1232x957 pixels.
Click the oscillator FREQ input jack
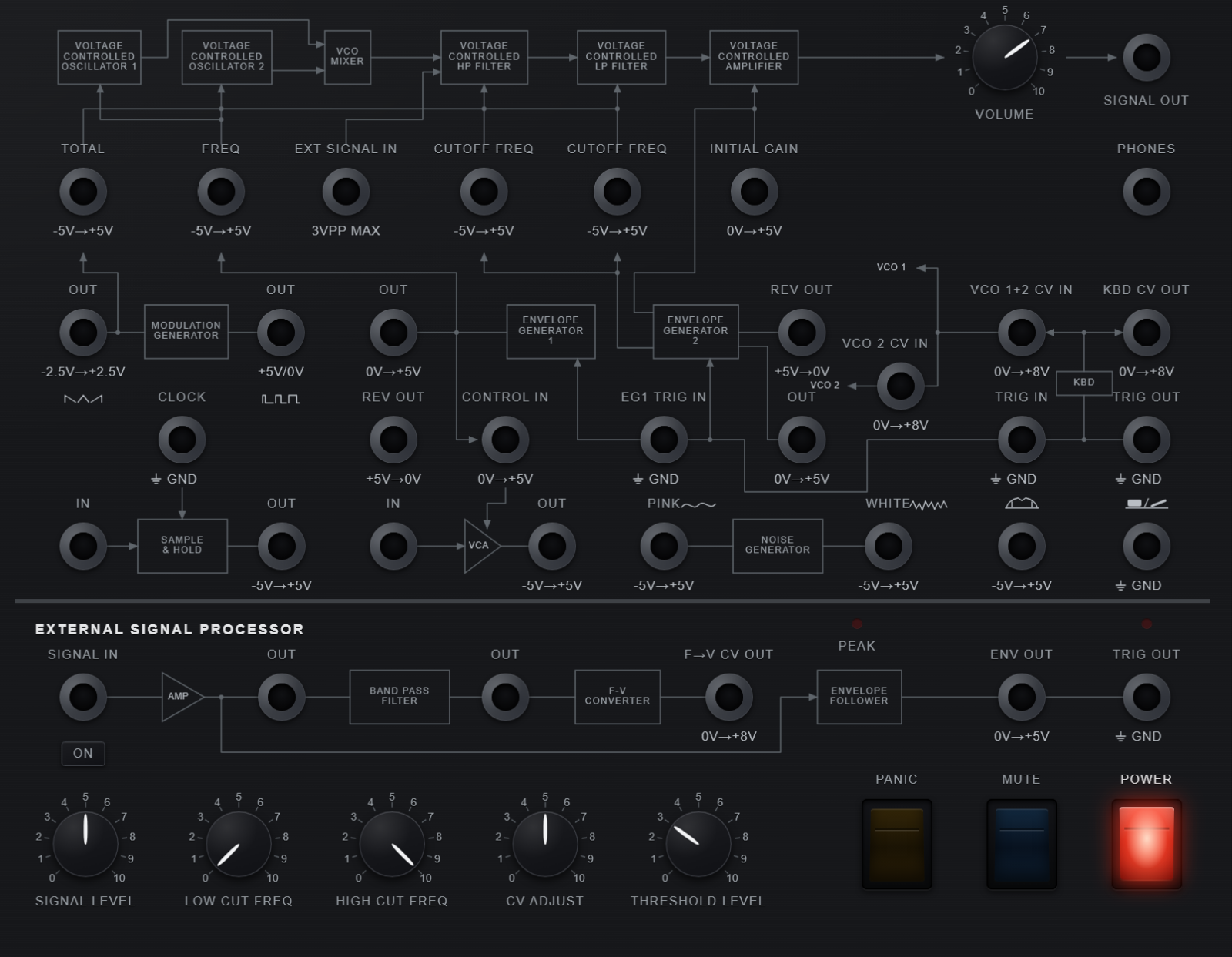pos(221,192)
